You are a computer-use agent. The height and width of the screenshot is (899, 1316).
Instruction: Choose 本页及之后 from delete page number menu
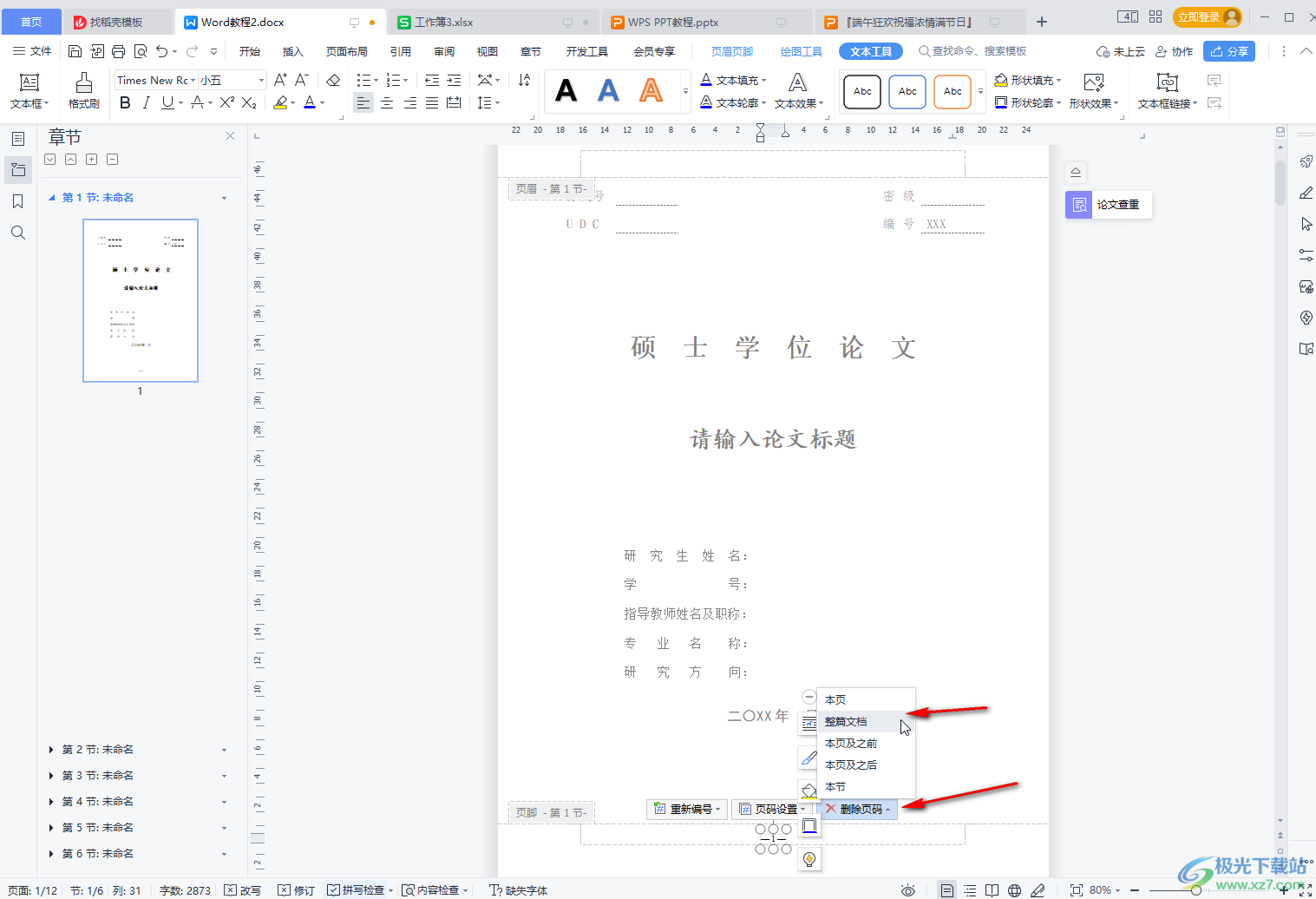pyautogui.click(x=866, y=765)
